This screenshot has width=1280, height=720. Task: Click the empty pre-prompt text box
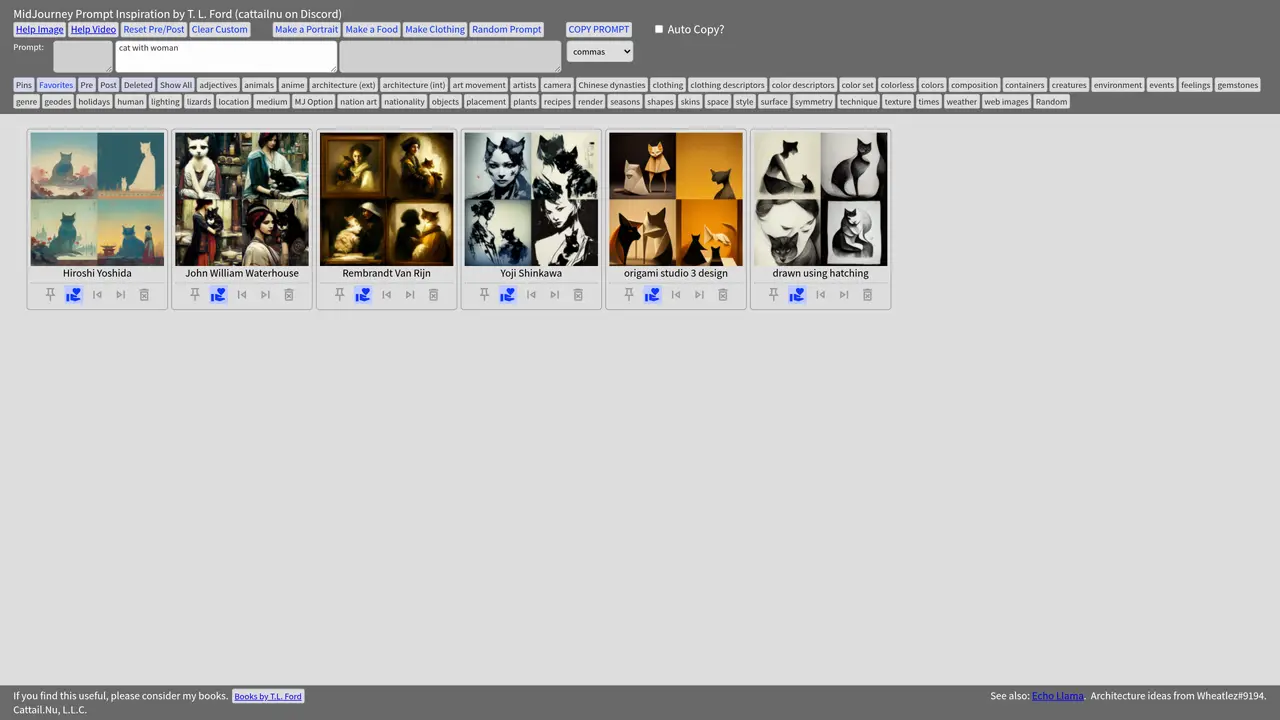(x=83, y=56)
